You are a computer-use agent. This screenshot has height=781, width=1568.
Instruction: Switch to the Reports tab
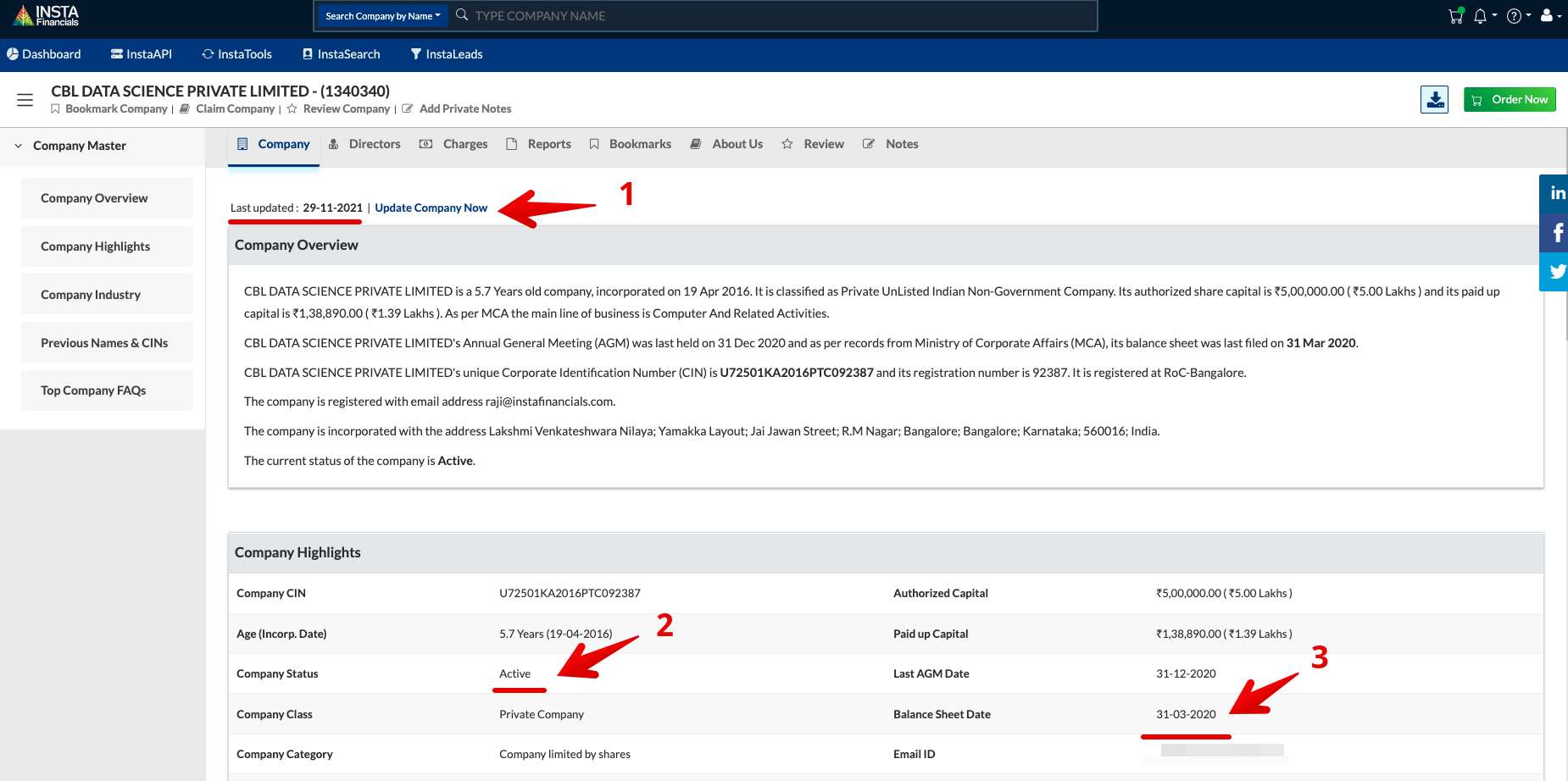pyautogui.click(x=538, y=144)
